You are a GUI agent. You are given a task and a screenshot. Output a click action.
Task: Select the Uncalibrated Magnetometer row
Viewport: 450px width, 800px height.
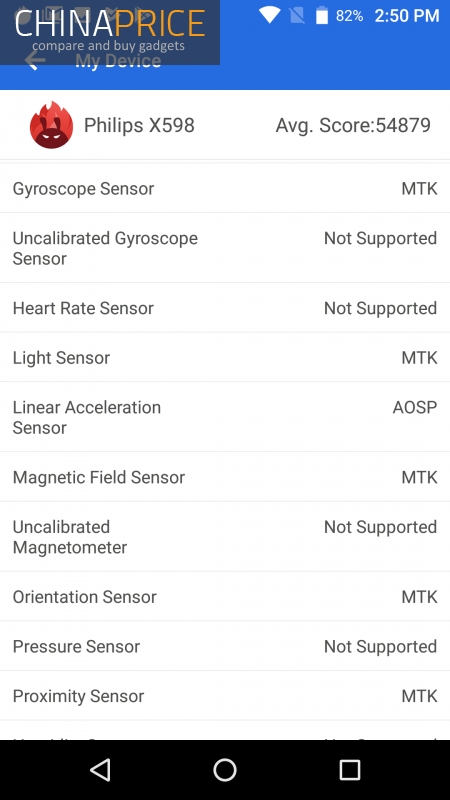(x=225, y=537)
